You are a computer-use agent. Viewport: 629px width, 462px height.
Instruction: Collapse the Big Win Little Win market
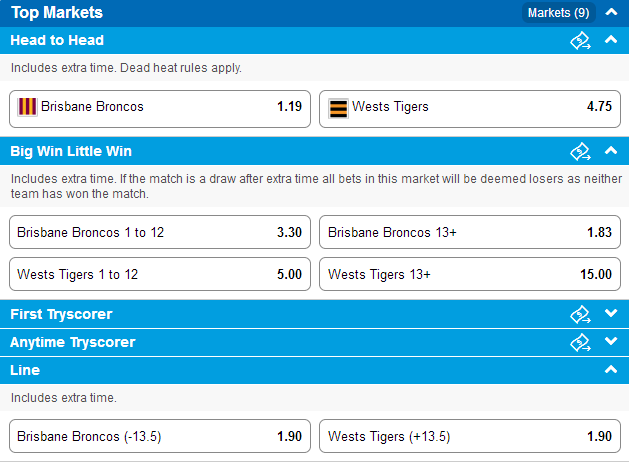[x=611, y=150]
